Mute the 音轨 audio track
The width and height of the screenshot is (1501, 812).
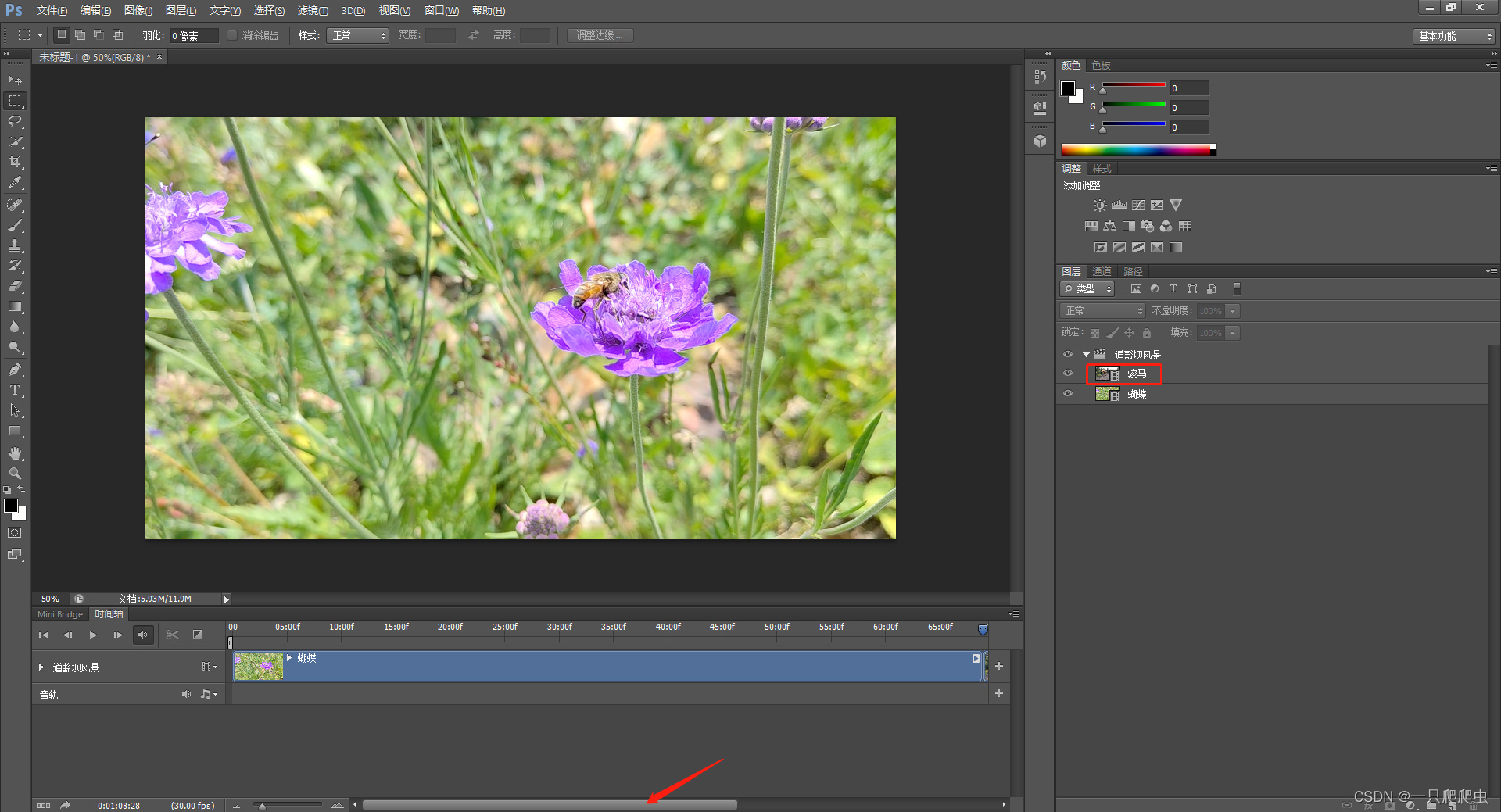click(x=186, y=694)
